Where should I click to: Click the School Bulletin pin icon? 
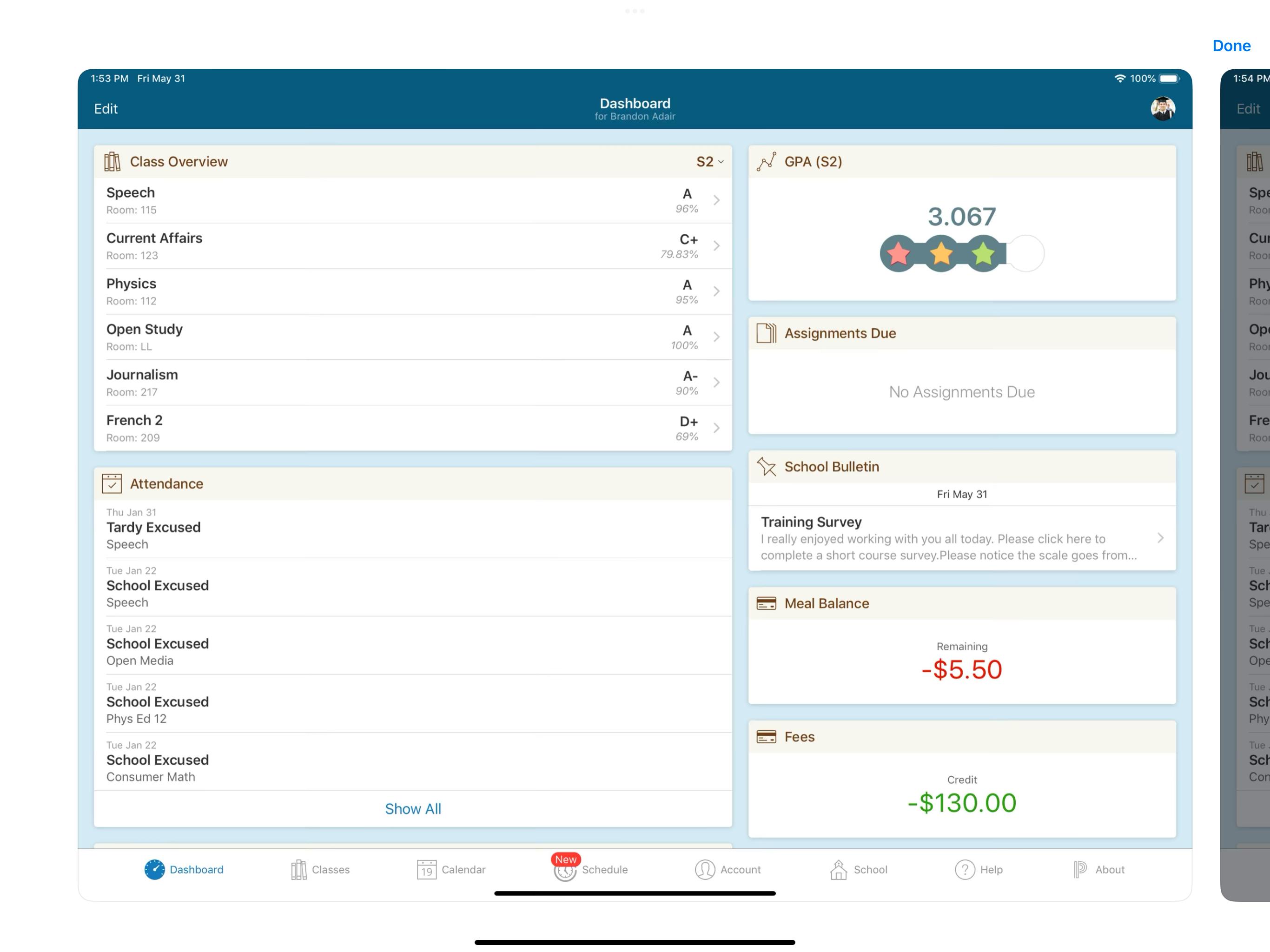pyautogui.click(x=766, y=466)
